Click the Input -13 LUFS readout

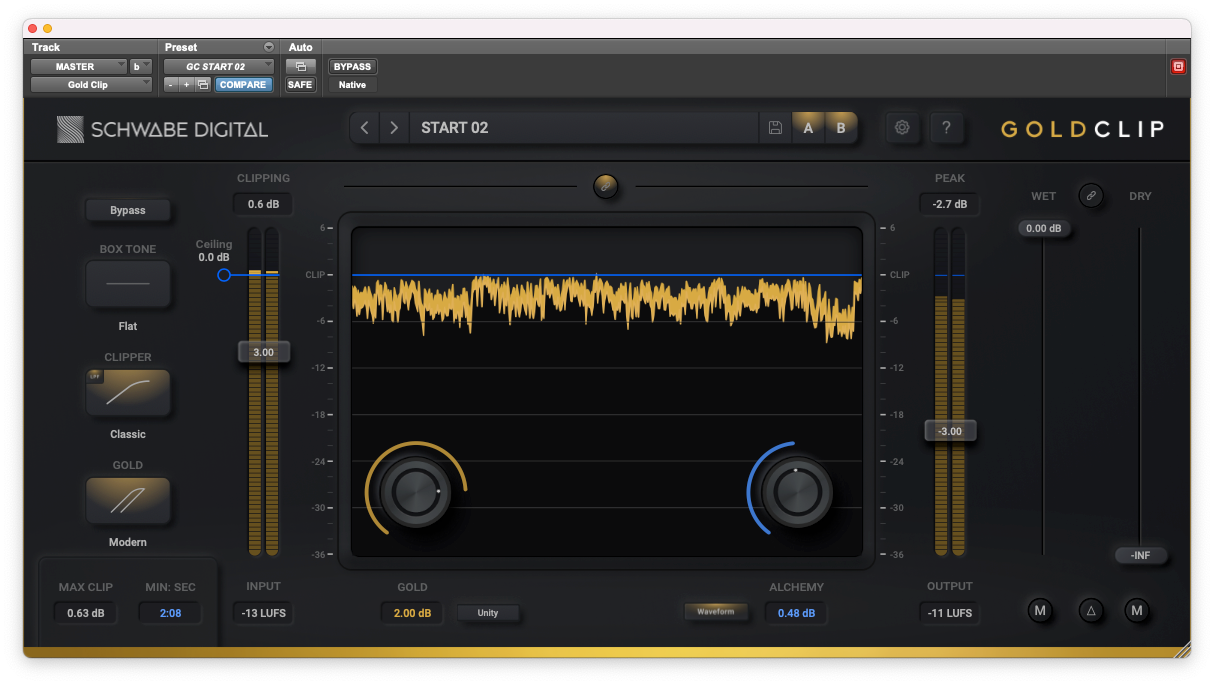263,613
